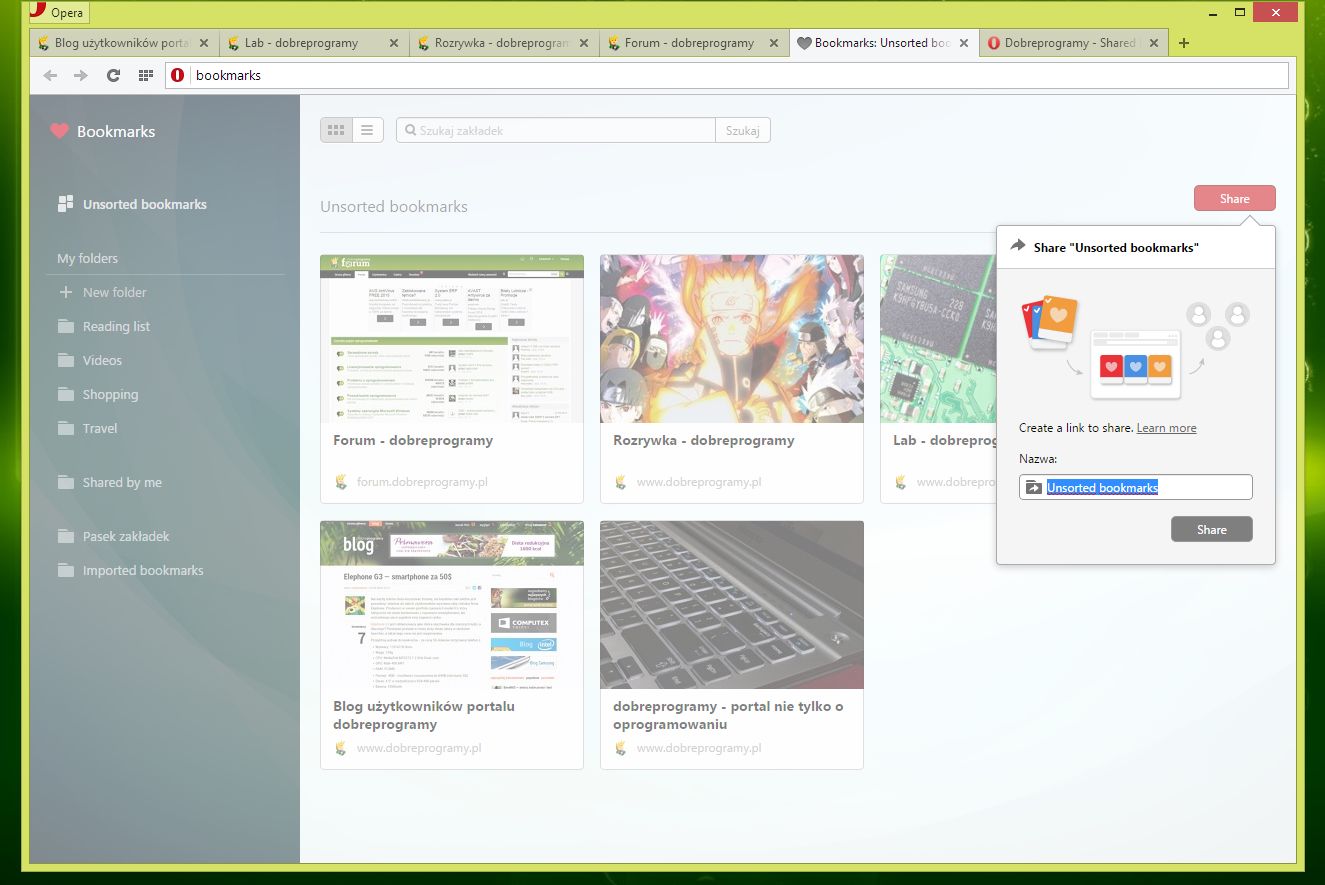Switch to Forum - dobreprogramy tab

tap(695, 43)
